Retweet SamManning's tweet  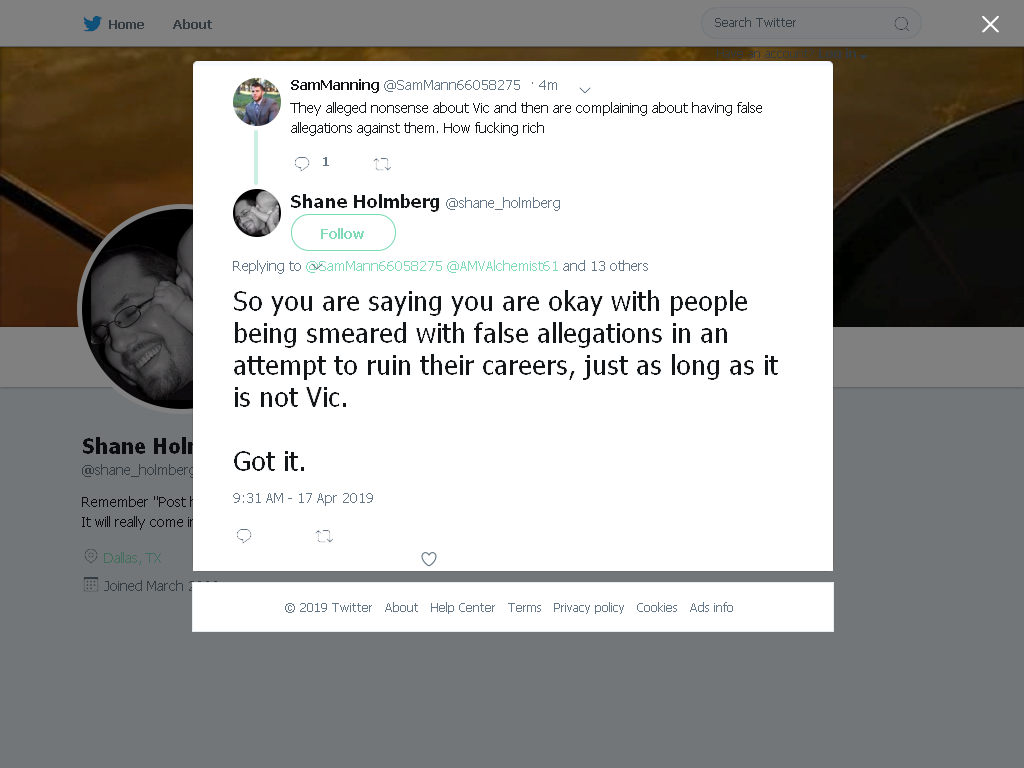click(x=382, y=164)
